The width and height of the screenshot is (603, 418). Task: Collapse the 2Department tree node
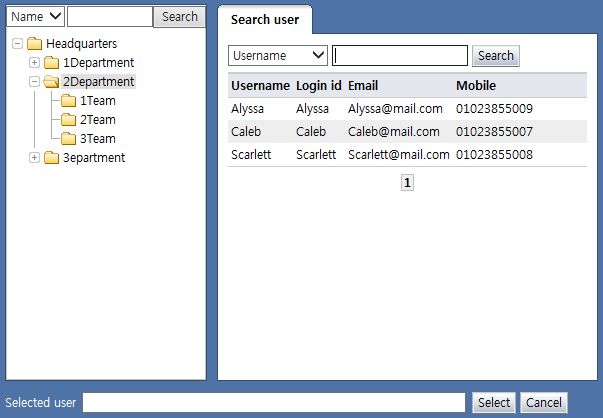pos(35,82)
